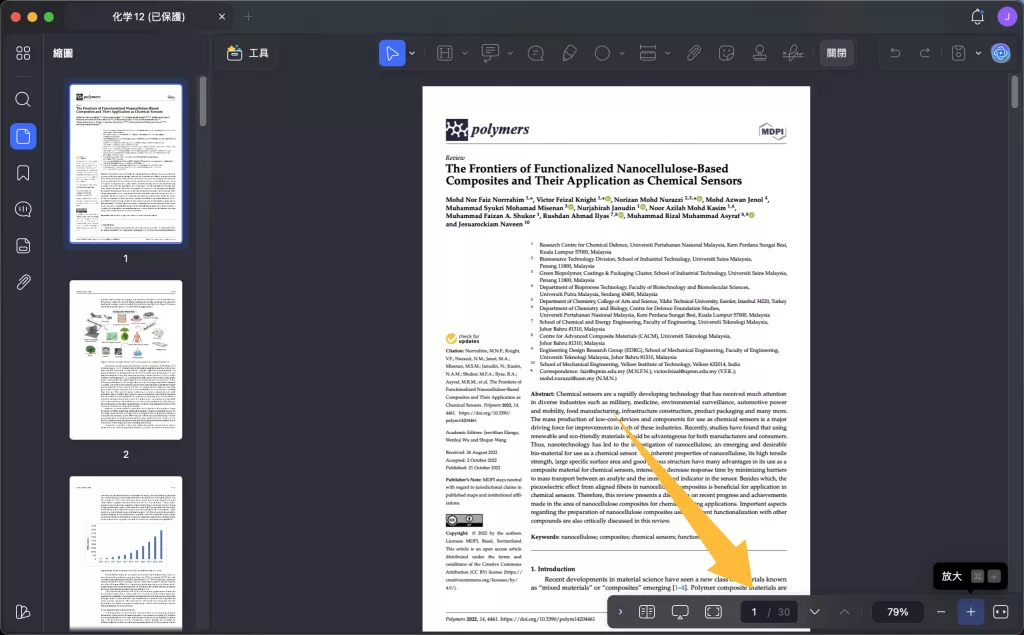Click the zoom out minus button
The width and height of the screenshot is (1024, 635).
pos(940,611)
